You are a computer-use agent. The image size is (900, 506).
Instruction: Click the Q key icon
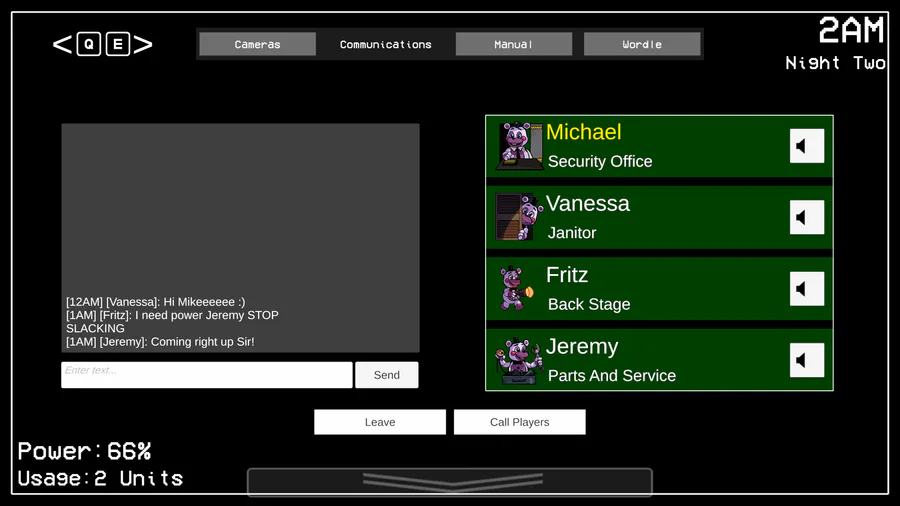pyautogui.click(x=89, y=44)
